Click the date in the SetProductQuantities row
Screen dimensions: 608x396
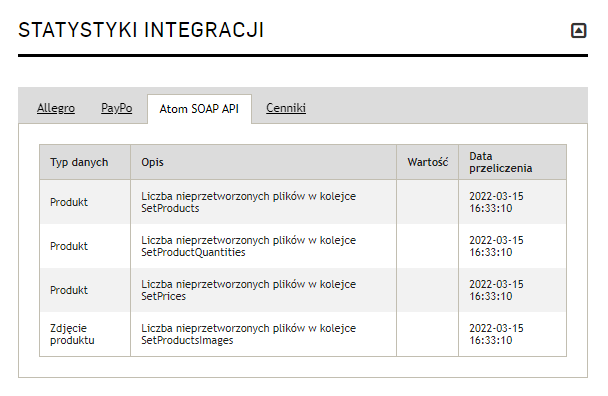click(x=496, y=246)
